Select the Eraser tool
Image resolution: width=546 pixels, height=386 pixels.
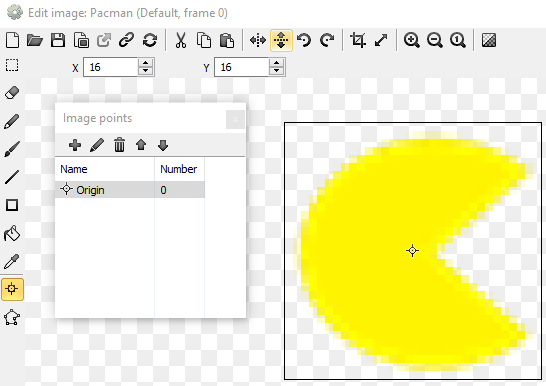click(12, 93)
